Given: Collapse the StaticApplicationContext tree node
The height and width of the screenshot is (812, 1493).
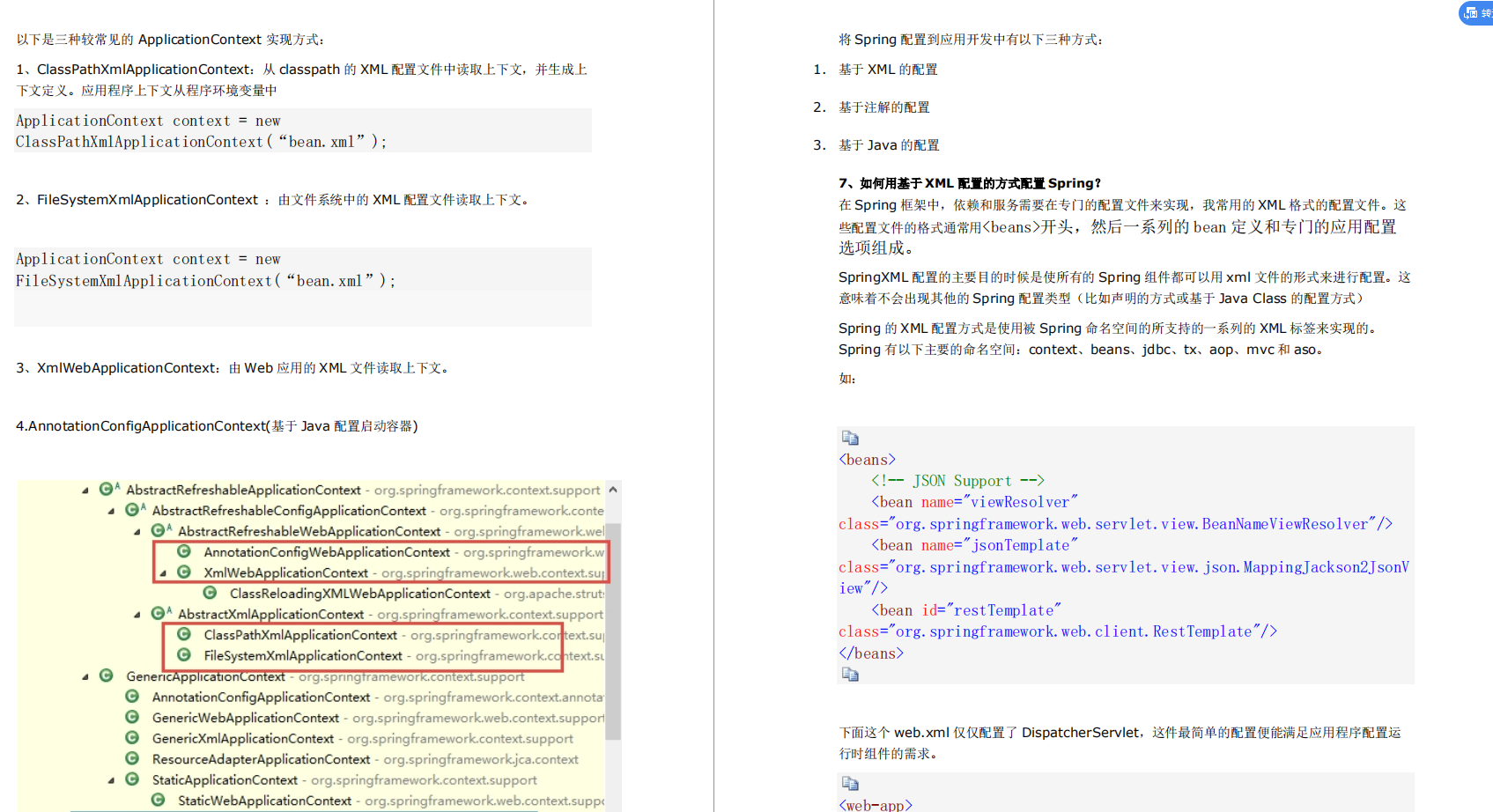Looking at the screenshot, I should (111, 780).
